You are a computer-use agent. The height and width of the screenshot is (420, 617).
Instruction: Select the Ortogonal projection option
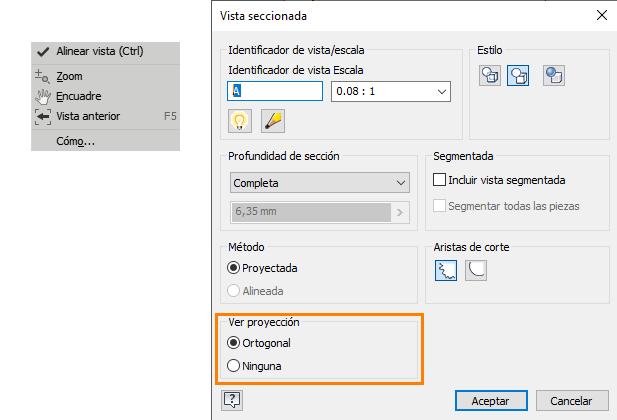pos(235,343)
